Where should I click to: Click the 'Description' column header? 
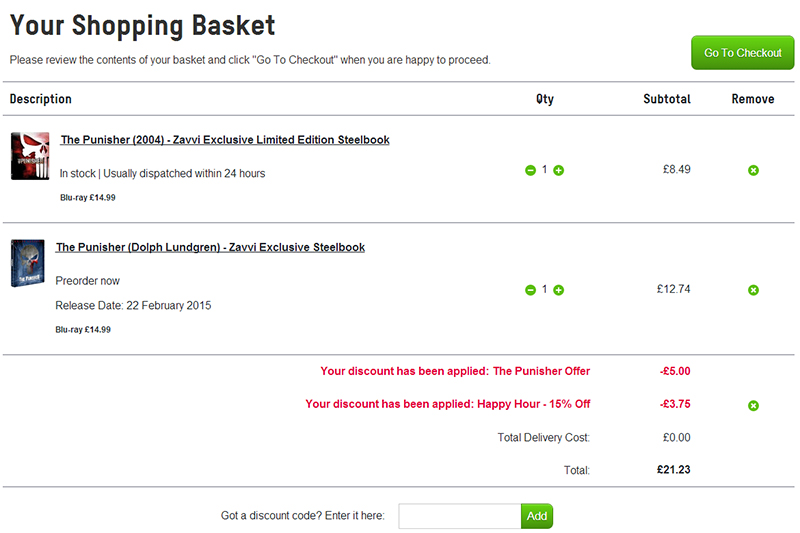[40, 99]
